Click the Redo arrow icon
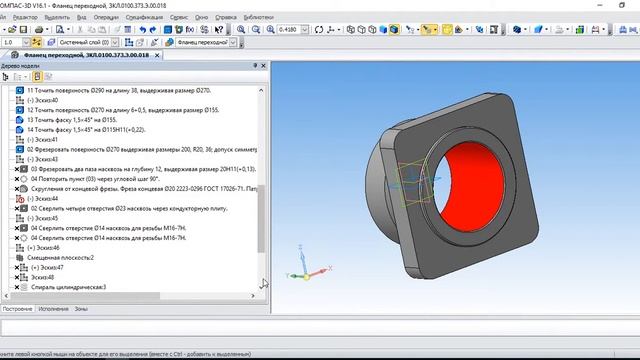The width and height of the screenshot is (640, 360). pyautogui.click(x=153, y=29)
